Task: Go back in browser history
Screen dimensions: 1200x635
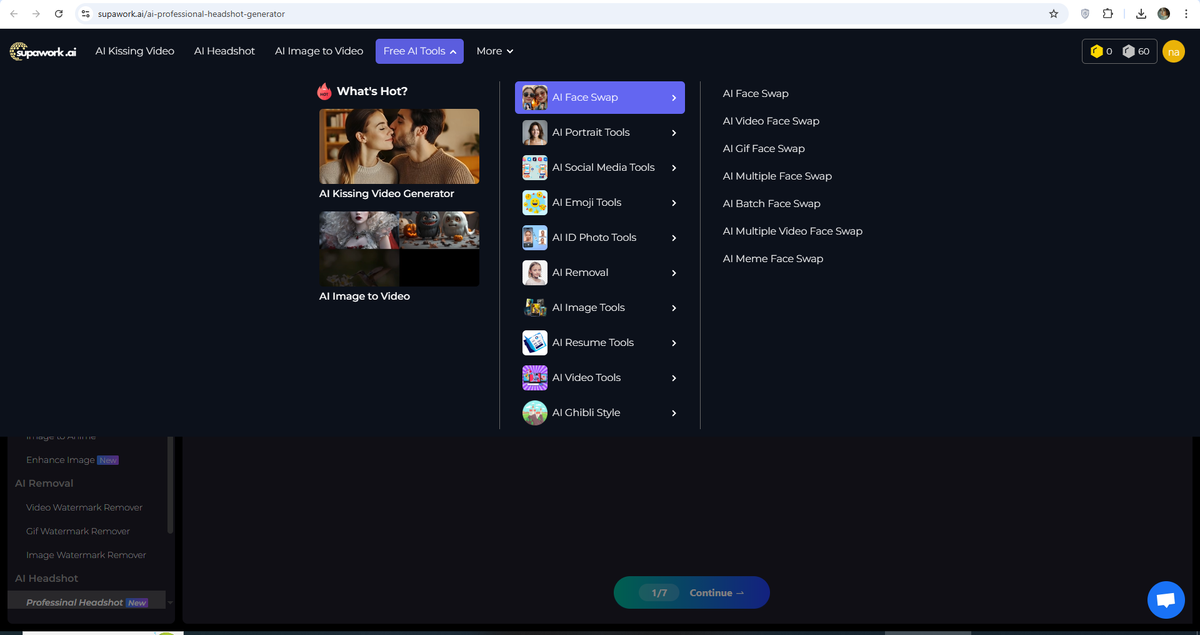Action: [14, 14]
